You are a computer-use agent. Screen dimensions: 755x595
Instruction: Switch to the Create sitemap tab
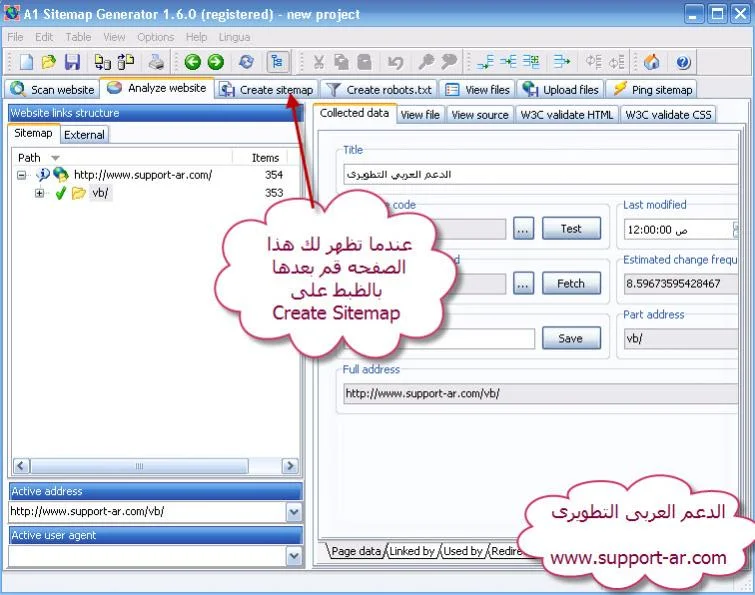(267, 89)
